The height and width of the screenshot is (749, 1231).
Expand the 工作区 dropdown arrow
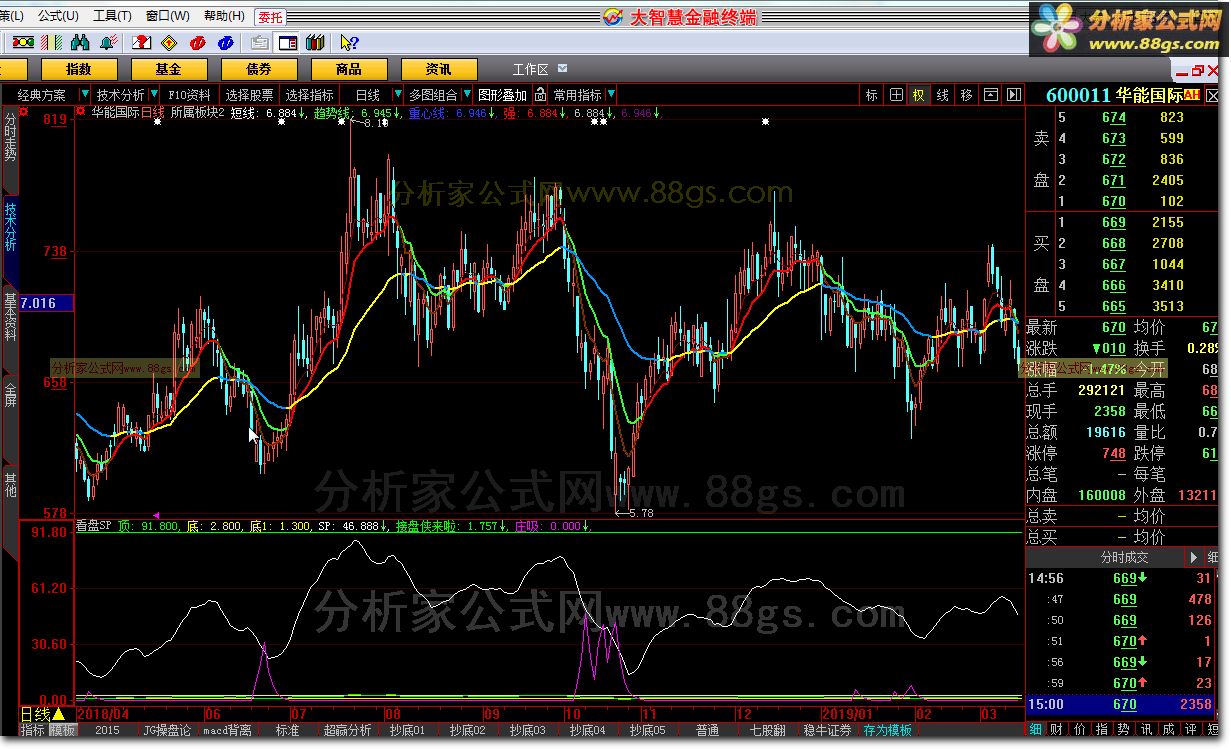click(x=562, y=69)
